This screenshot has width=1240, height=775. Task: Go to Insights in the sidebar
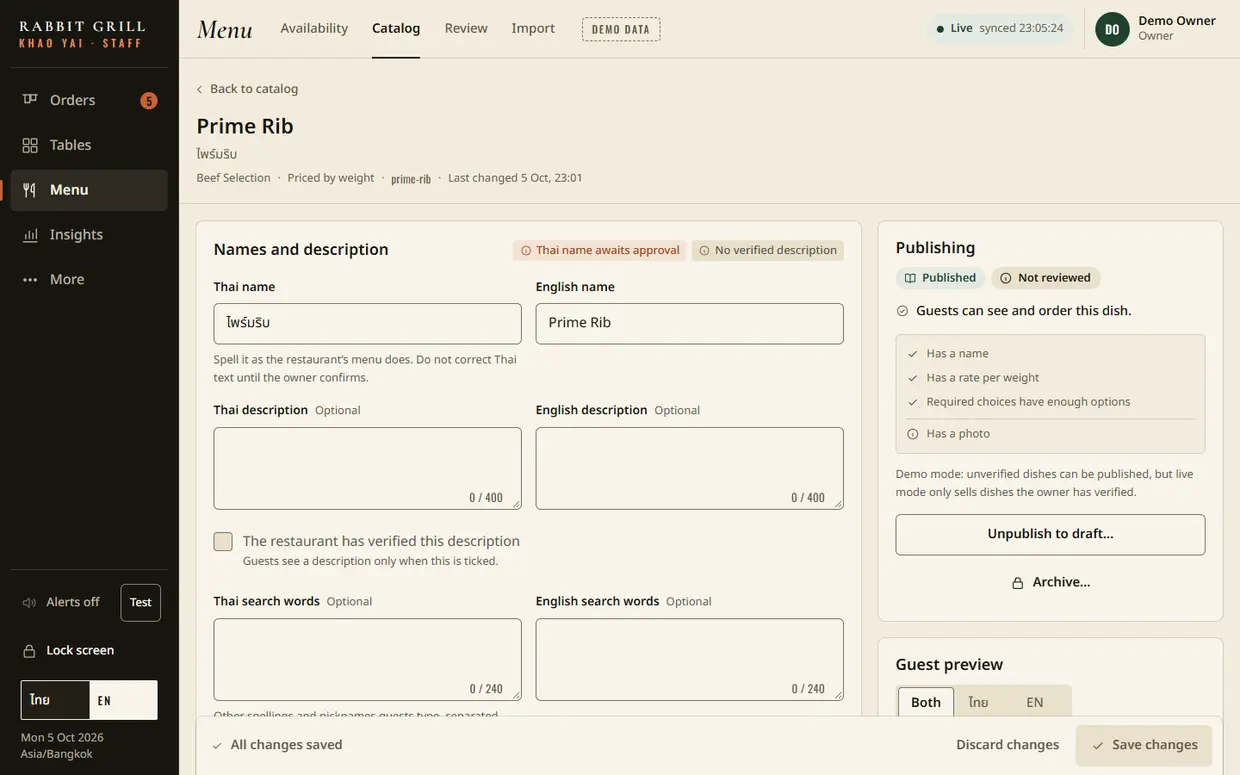[89, 235]
